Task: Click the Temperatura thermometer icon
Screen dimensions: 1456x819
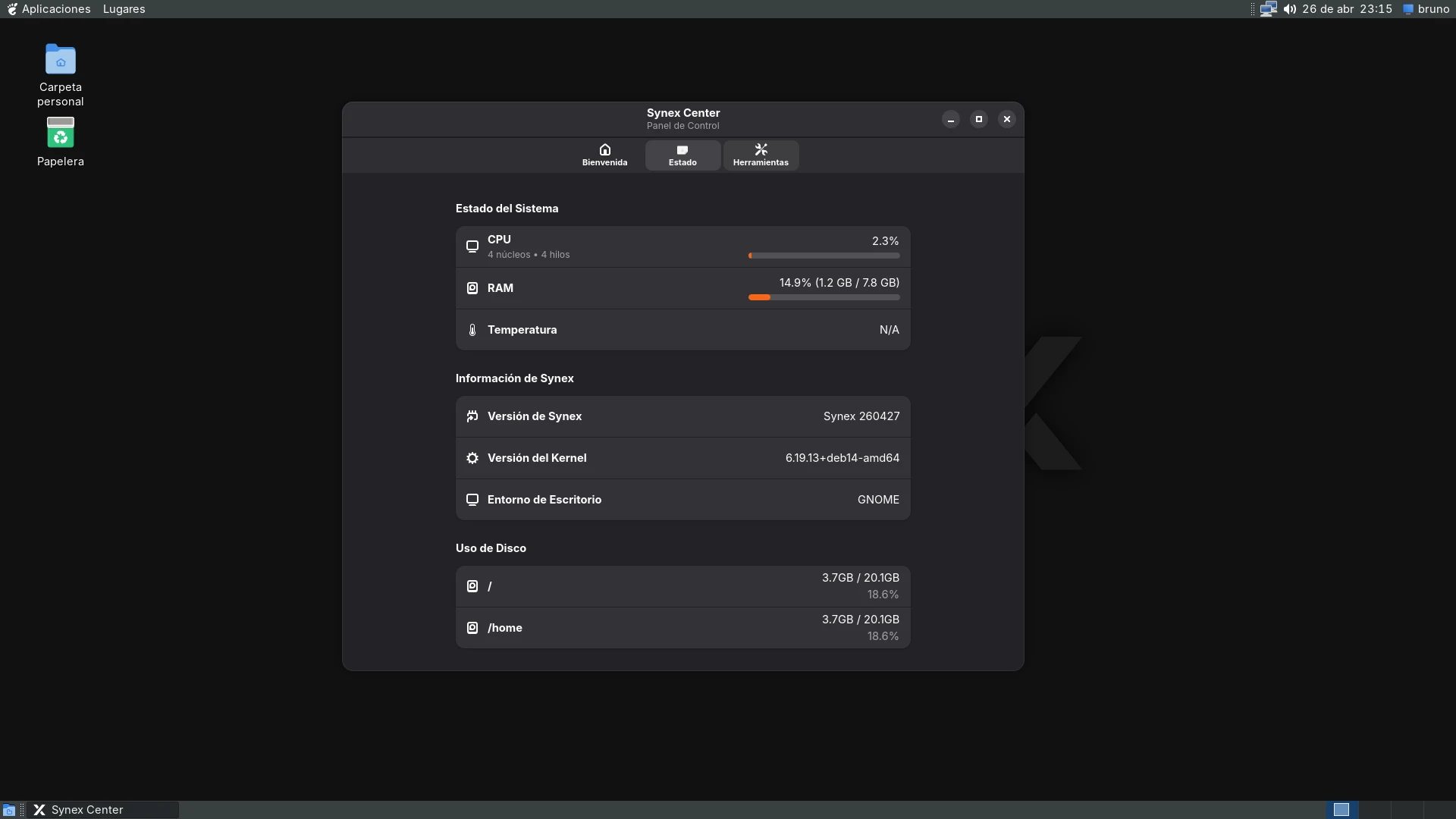Action: [472, 329]
